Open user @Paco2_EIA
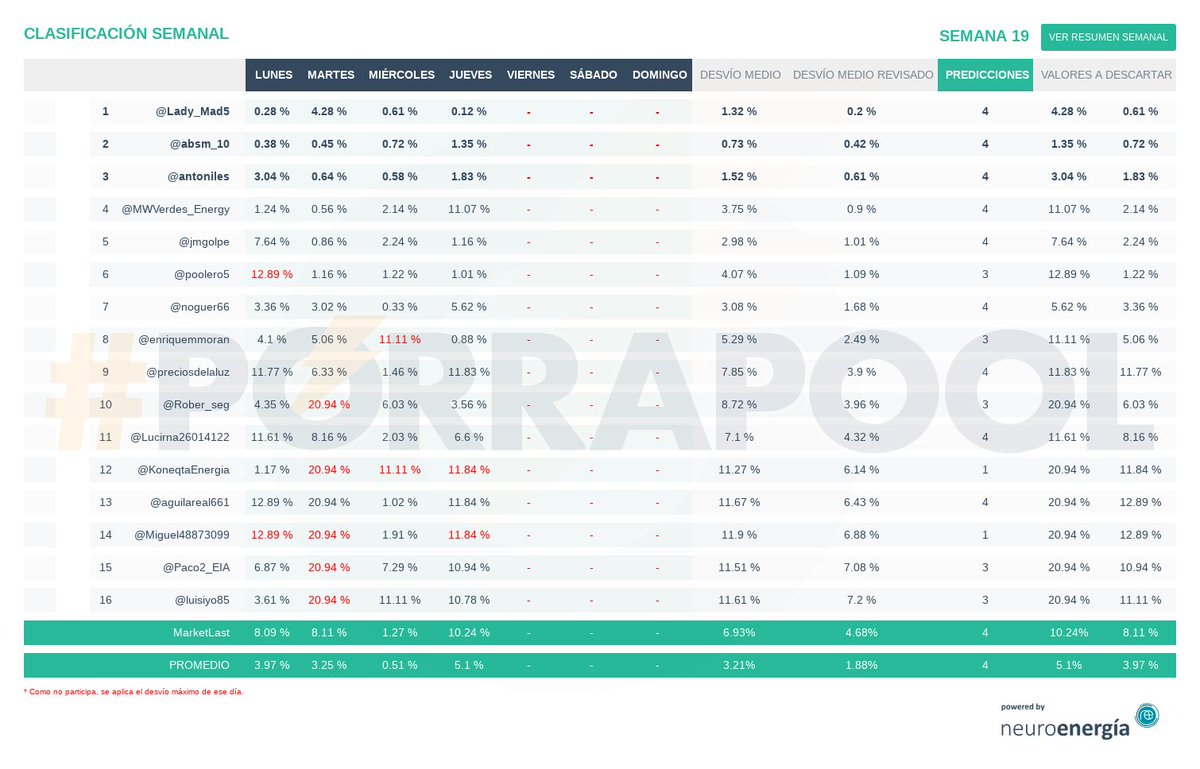This screenshot has width=1200, height=769. click(x=196, y=567)
